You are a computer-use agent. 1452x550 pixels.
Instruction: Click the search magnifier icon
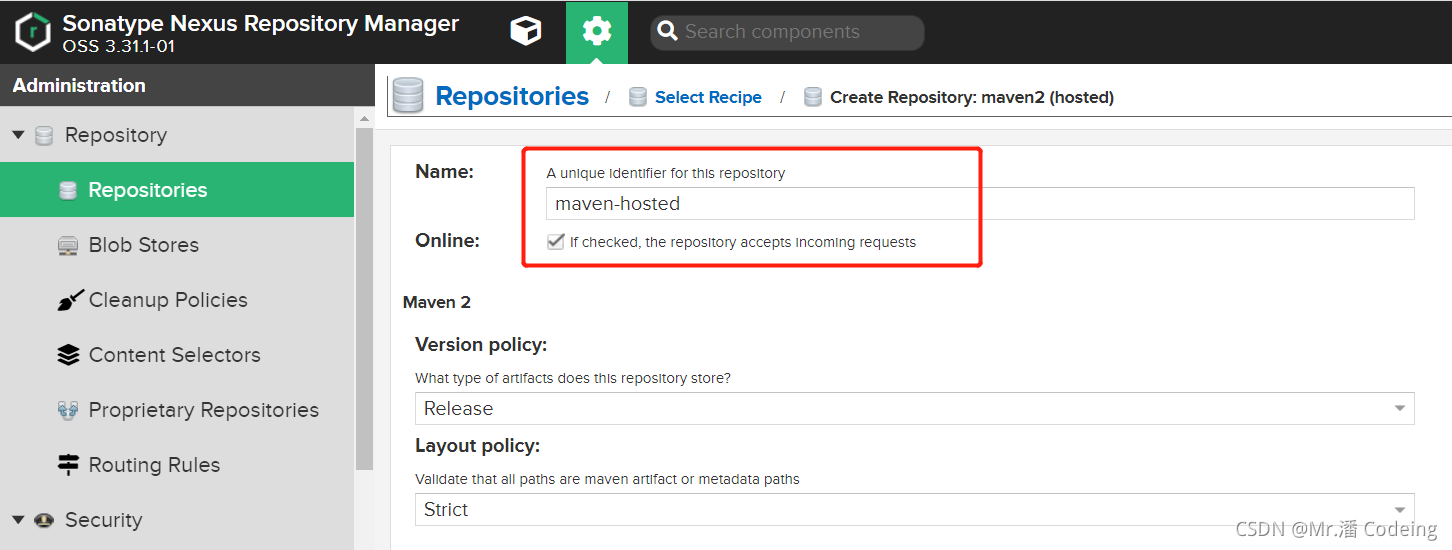(x=668, y=32)
